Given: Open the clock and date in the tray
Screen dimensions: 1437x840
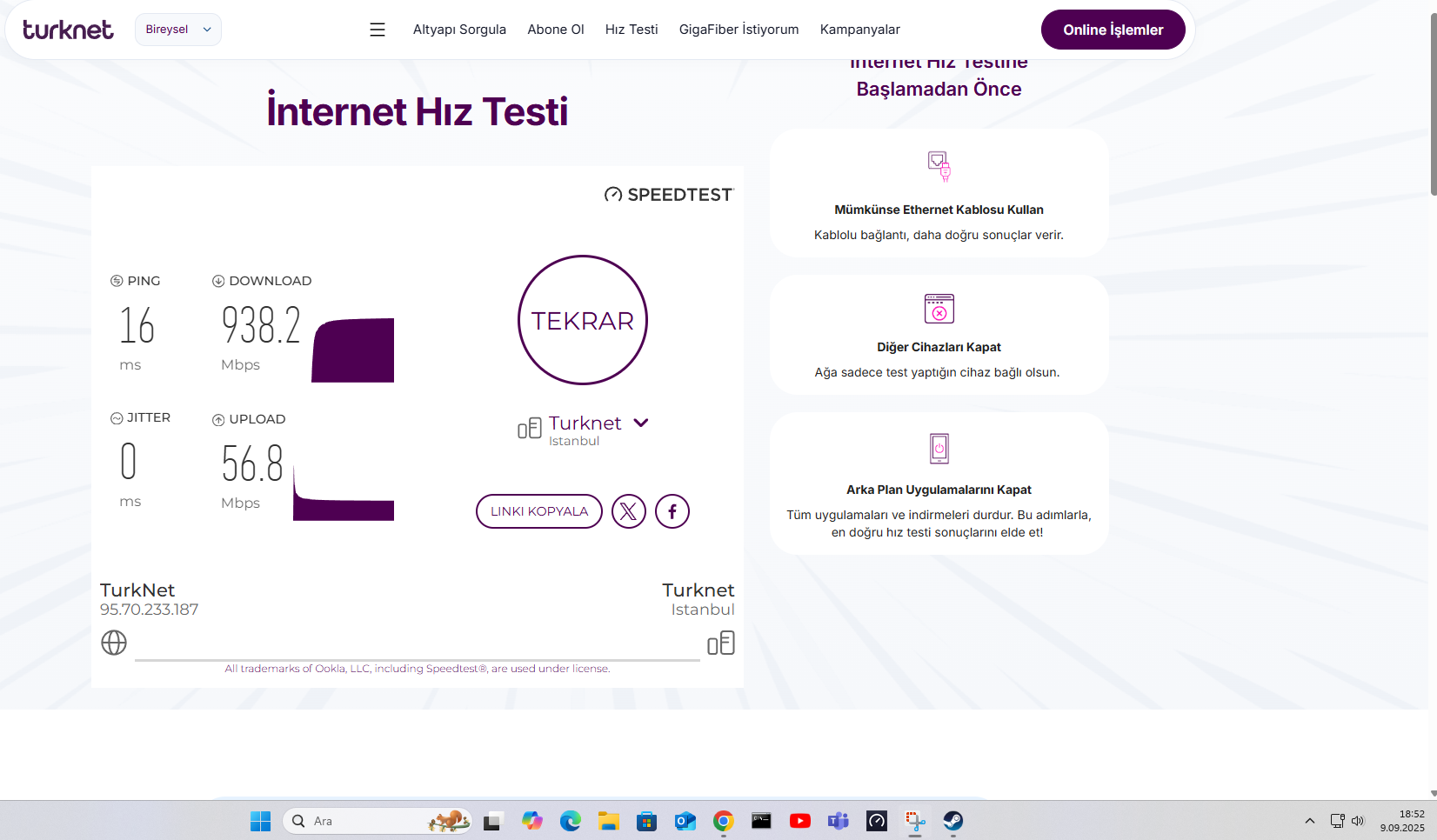Looking at the screenshot, I should pos(1402,821).
